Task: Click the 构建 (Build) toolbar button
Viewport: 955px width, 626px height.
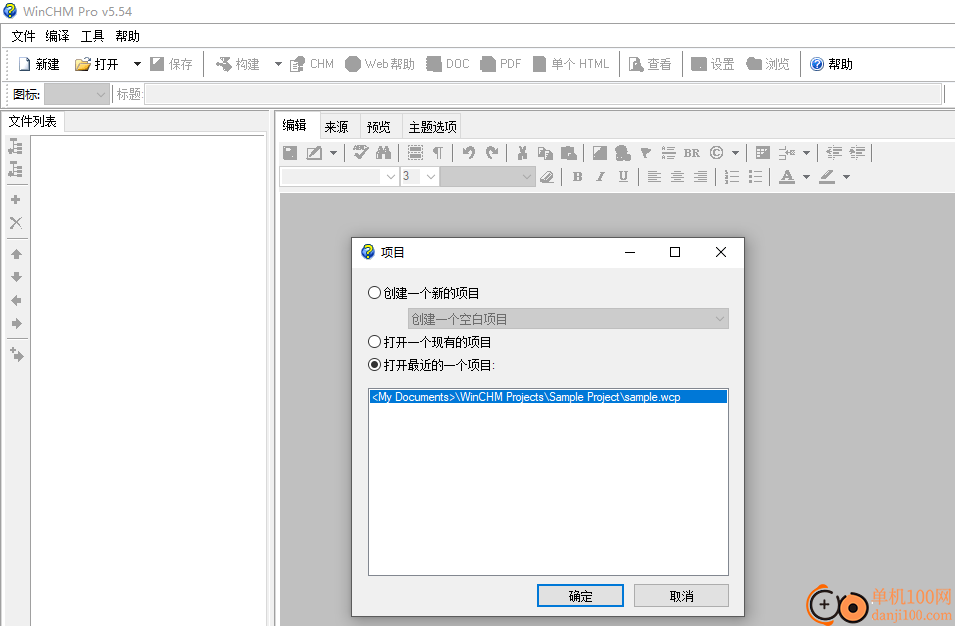Action: point(238,64)
